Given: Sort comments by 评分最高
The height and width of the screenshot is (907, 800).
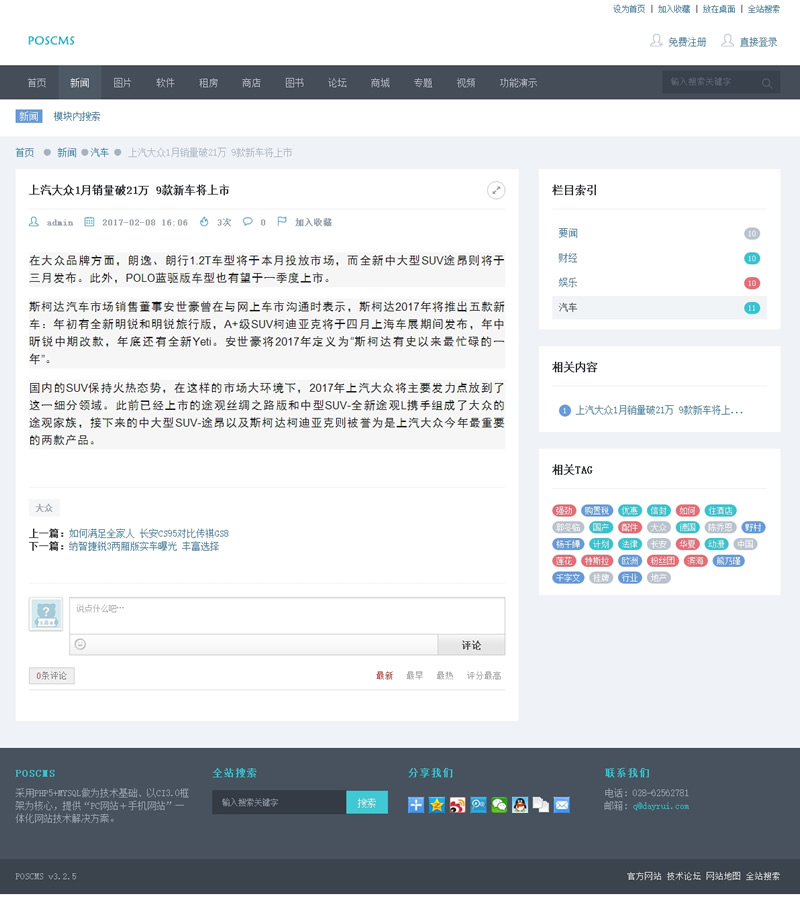Looking at the screenshot, I should (x=484, y=676).
